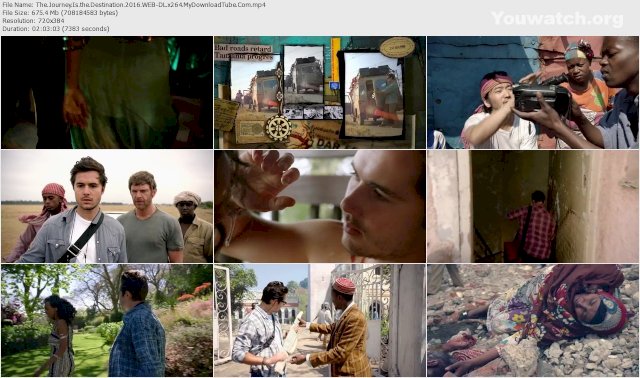Open thumbnail of men exchanging paper at gate
640x378 pixels.
tap(320, 320)
